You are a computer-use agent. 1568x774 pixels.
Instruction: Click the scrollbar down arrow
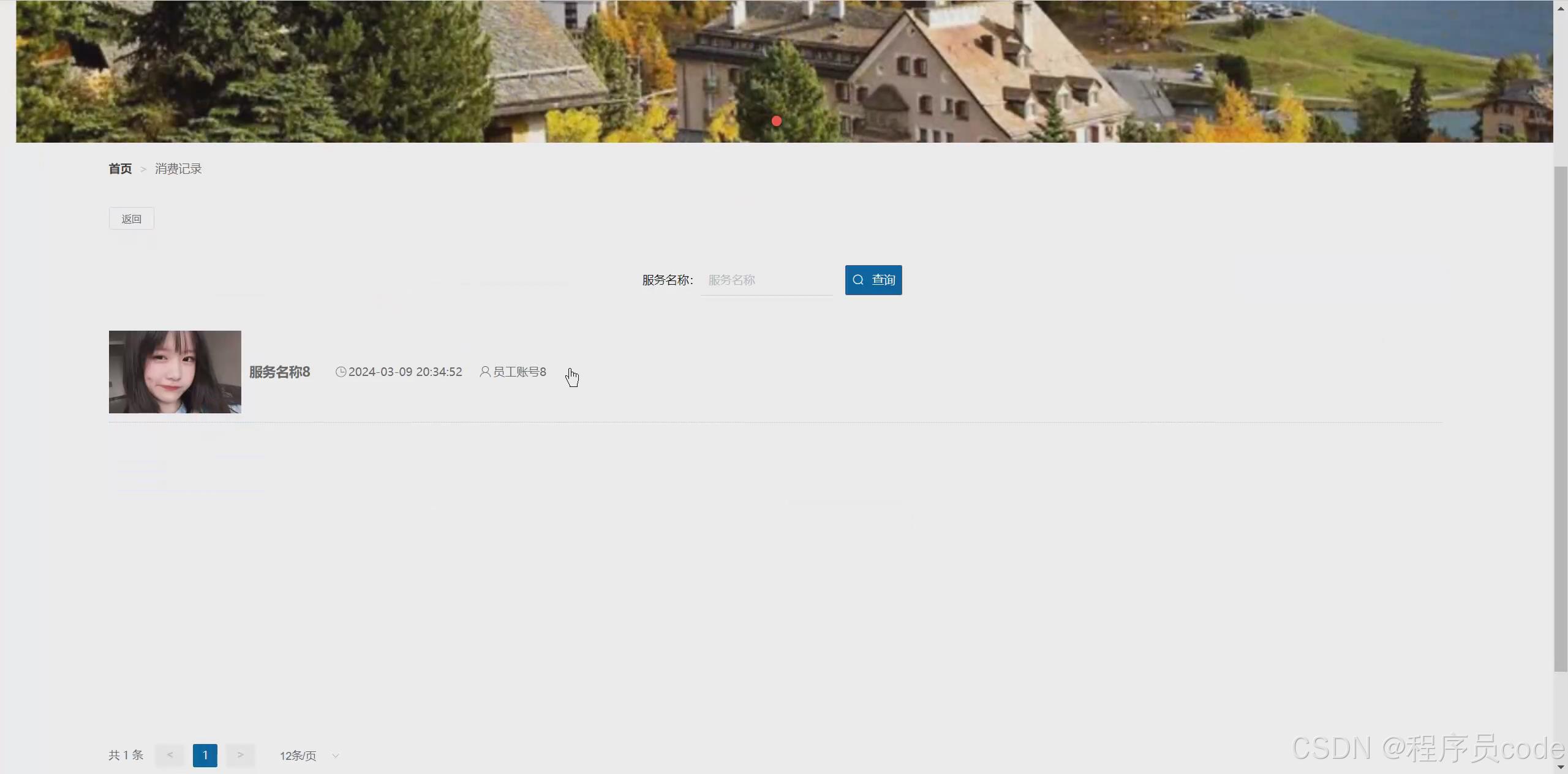tap(1560, 766)
